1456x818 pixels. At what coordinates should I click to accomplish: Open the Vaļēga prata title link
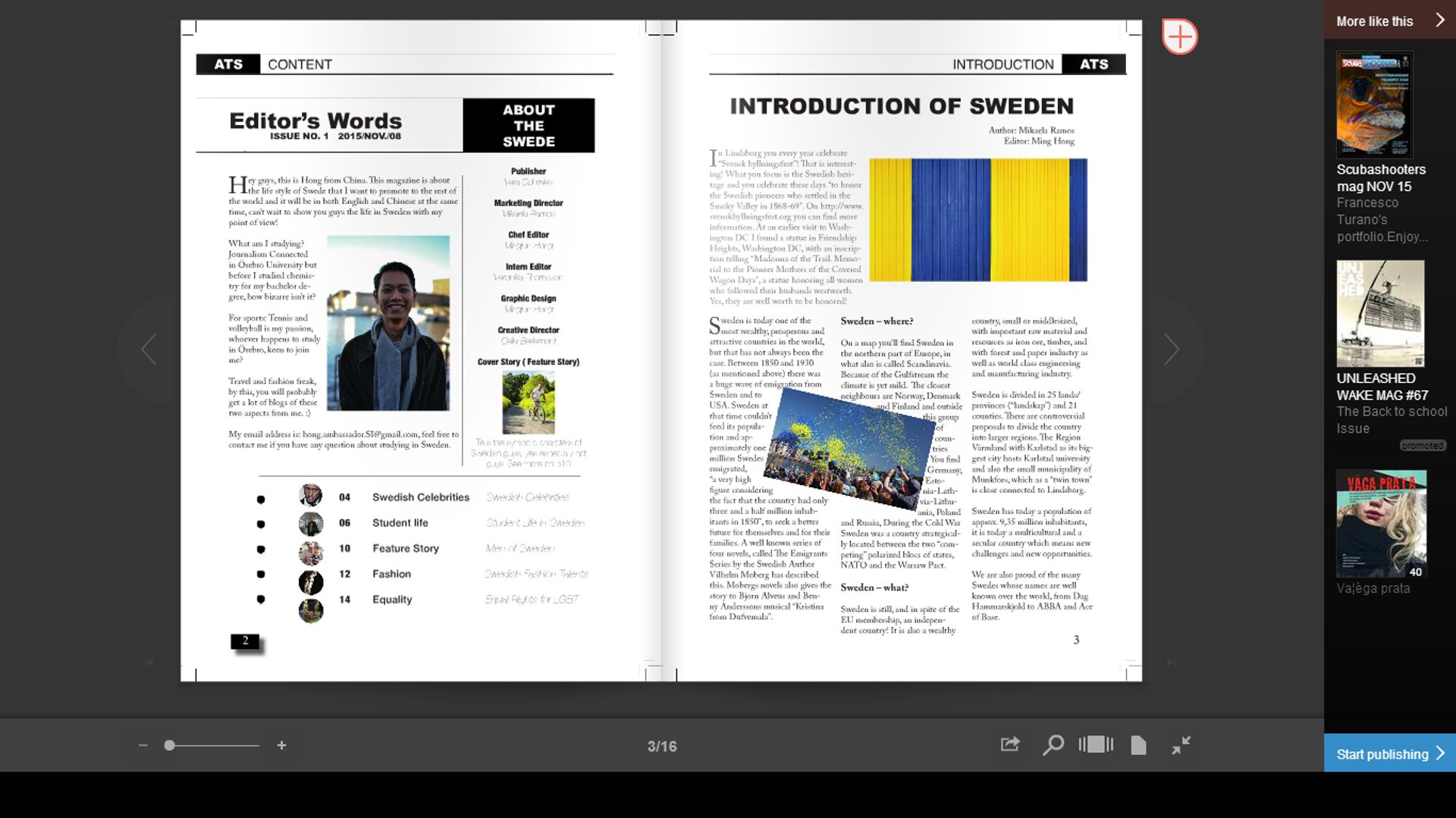[x=1373, y=588]
